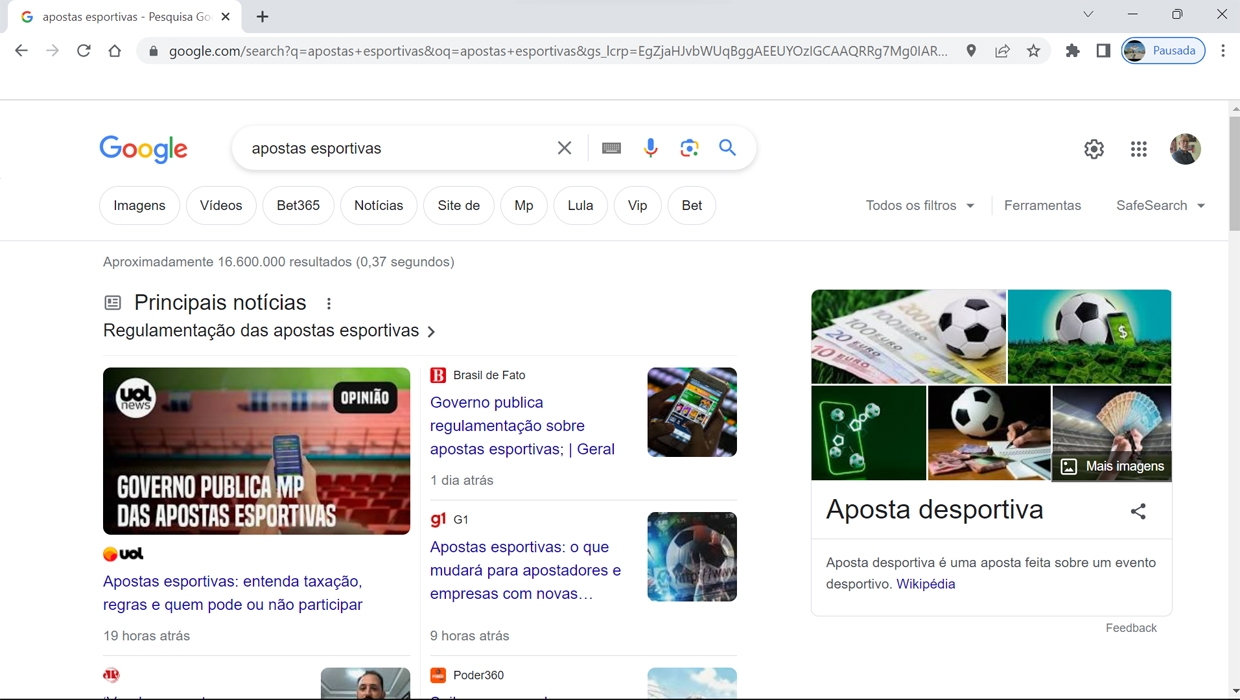The width and height of the screenshot is (1240, 700).
Task: Clear the search box text
Action: [564, 148]
